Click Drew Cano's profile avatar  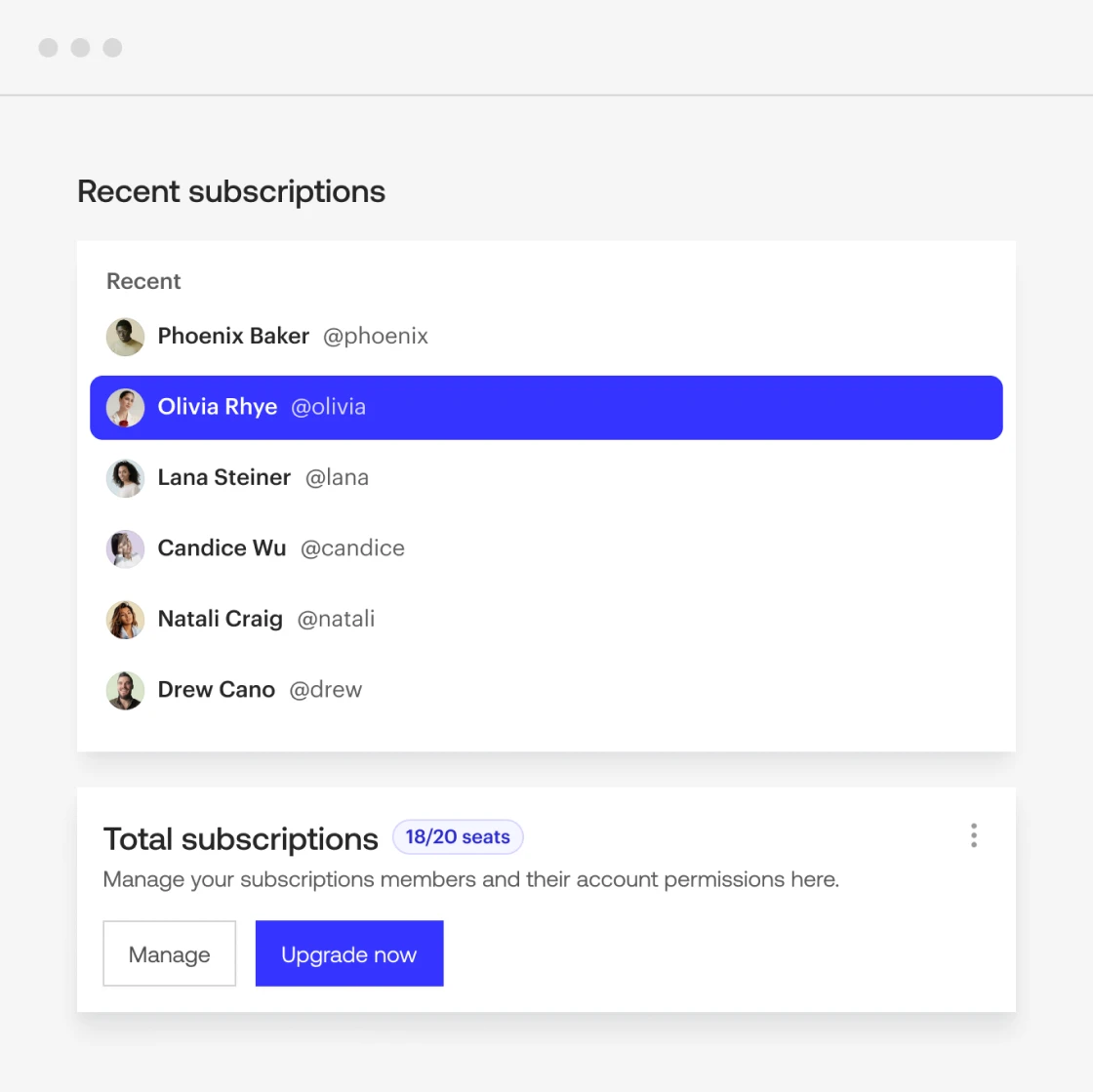[x=125, y=690]
